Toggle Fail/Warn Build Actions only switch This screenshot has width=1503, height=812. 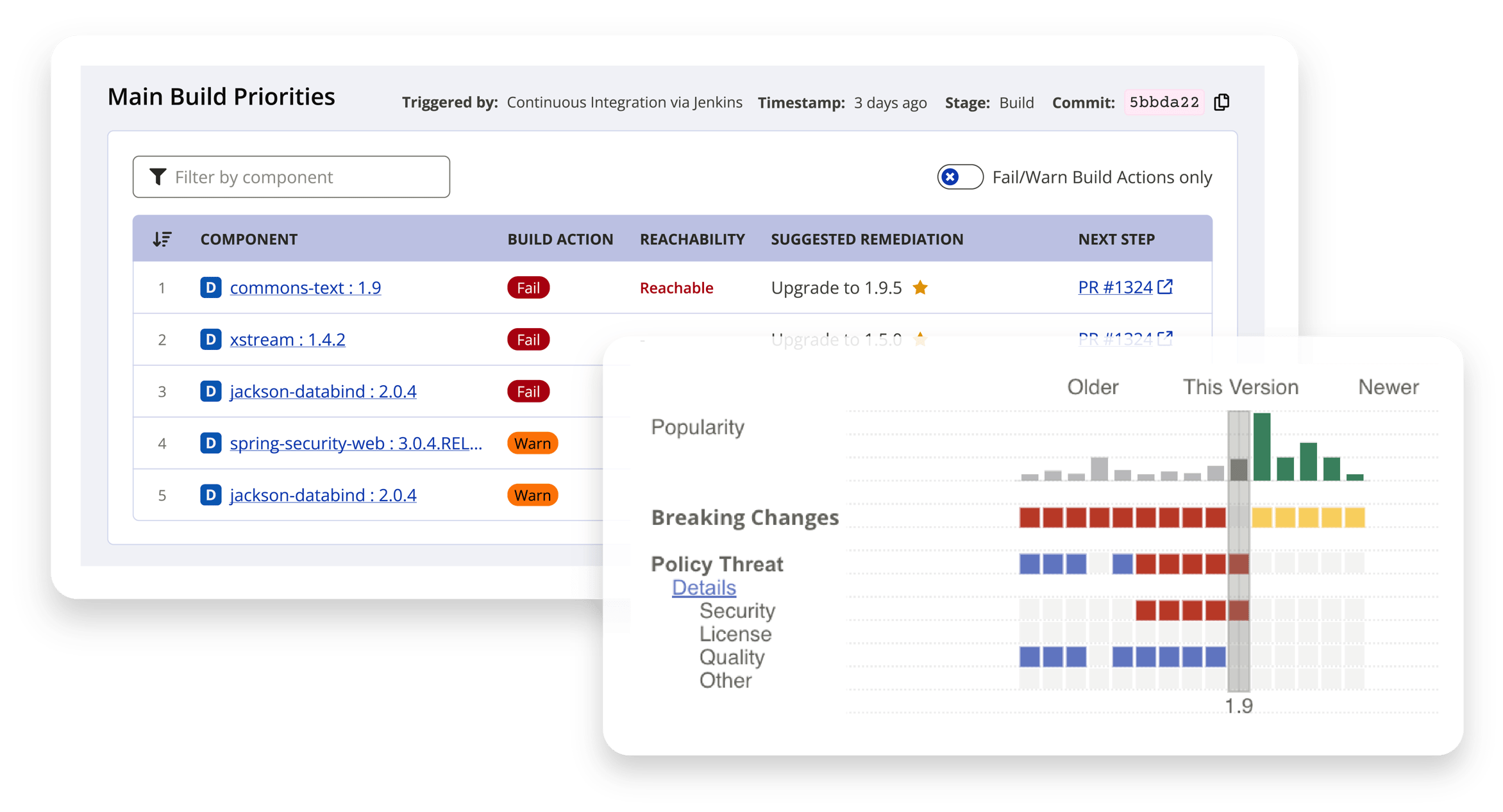(960, 177)
